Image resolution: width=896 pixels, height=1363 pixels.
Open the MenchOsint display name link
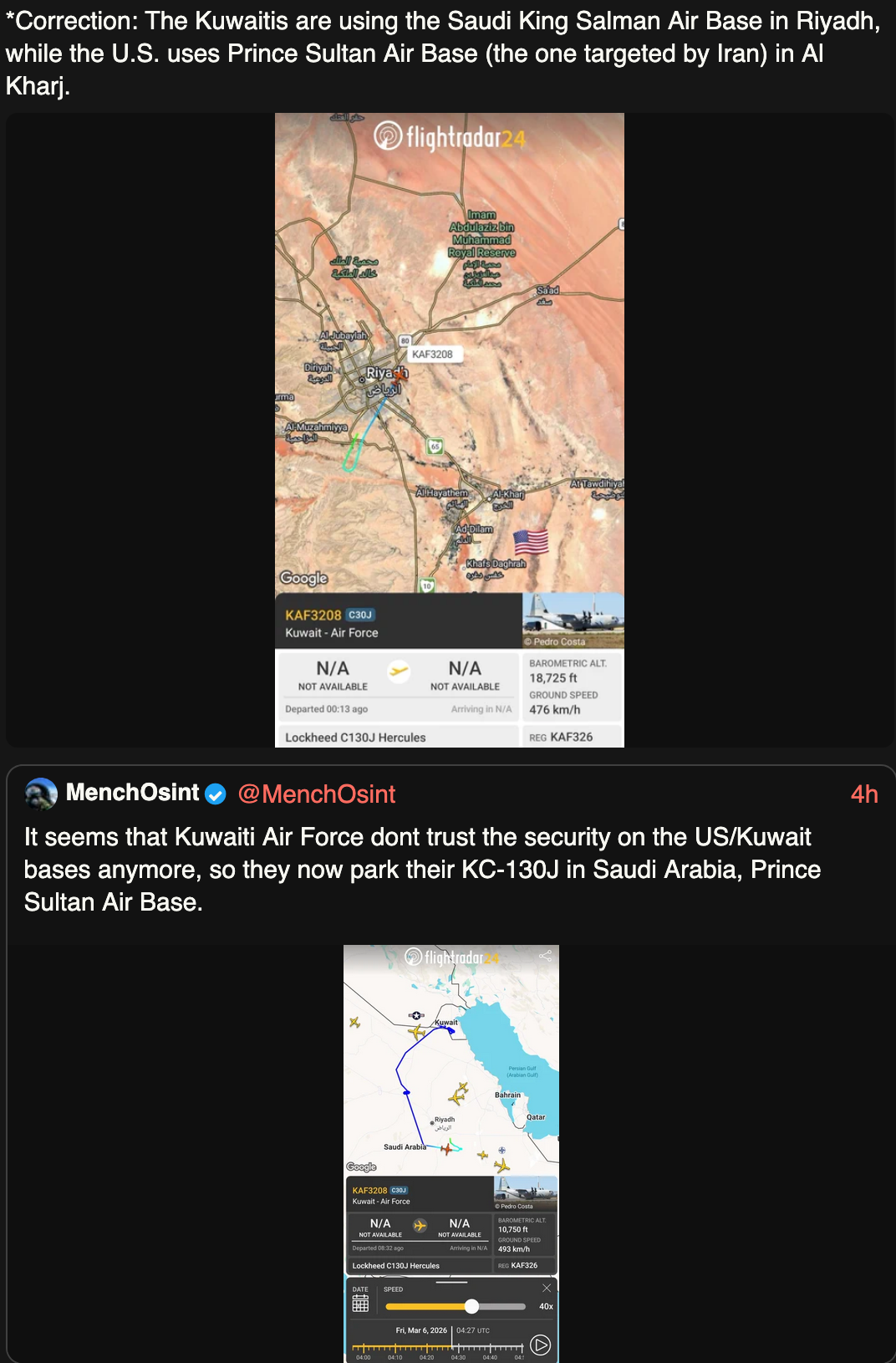point(133,793)
